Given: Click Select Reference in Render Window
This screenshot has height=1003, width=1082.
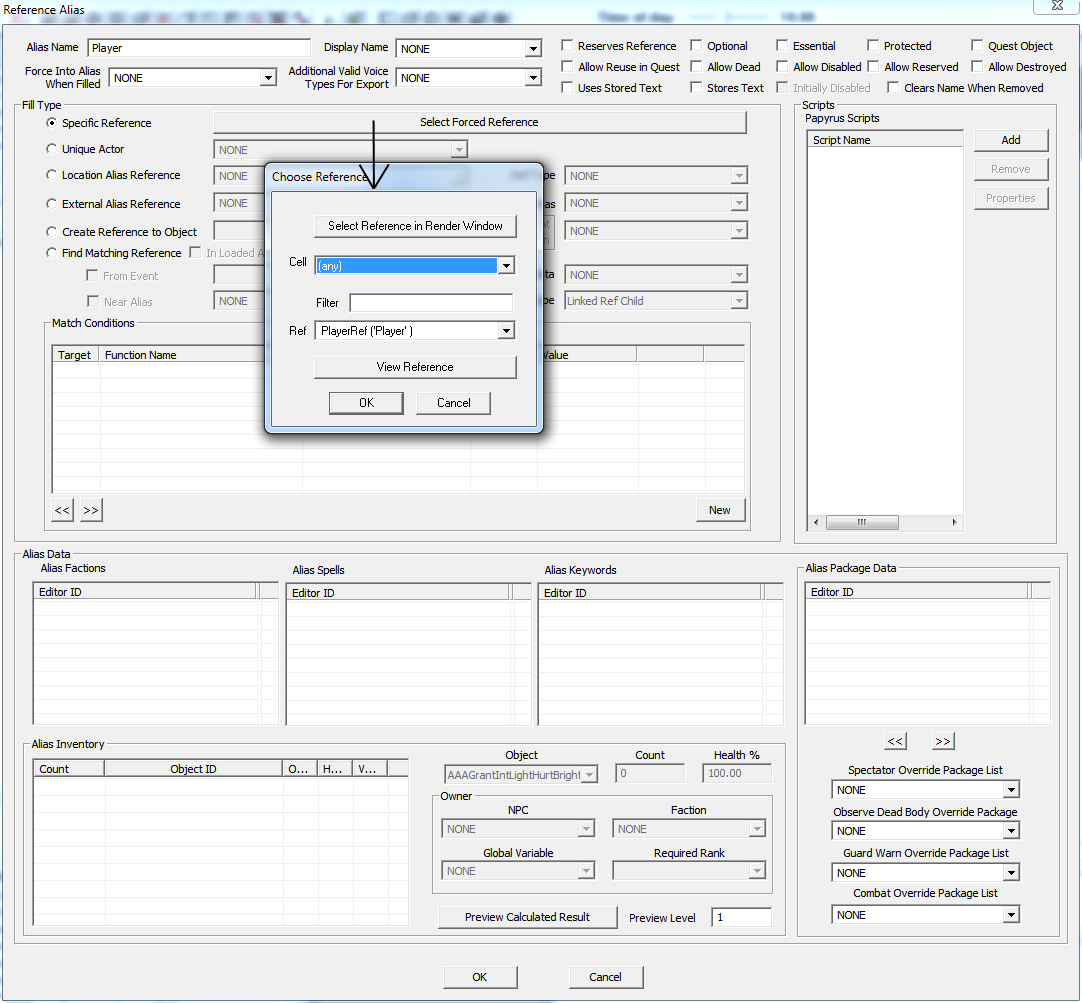Looking at the screenshot, I should tap(415, 226).
